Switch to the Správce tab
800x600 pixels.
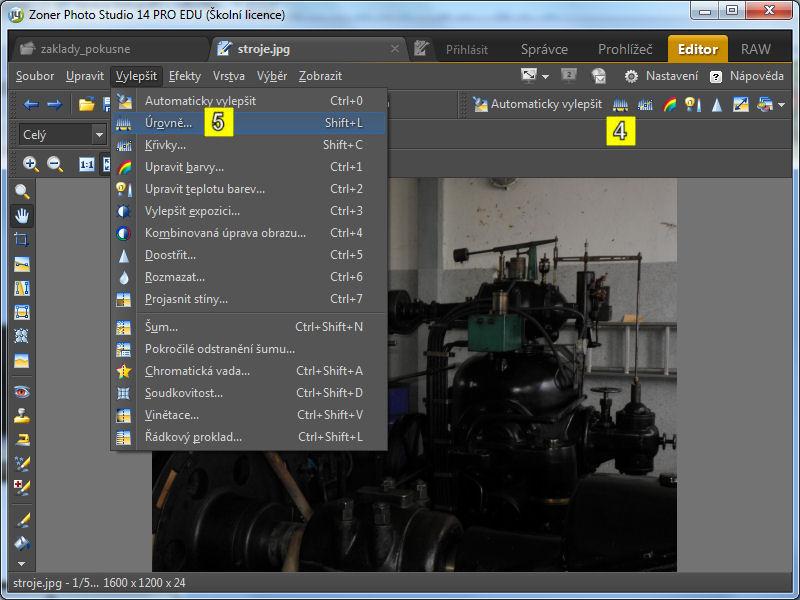[x=544, y=49]
